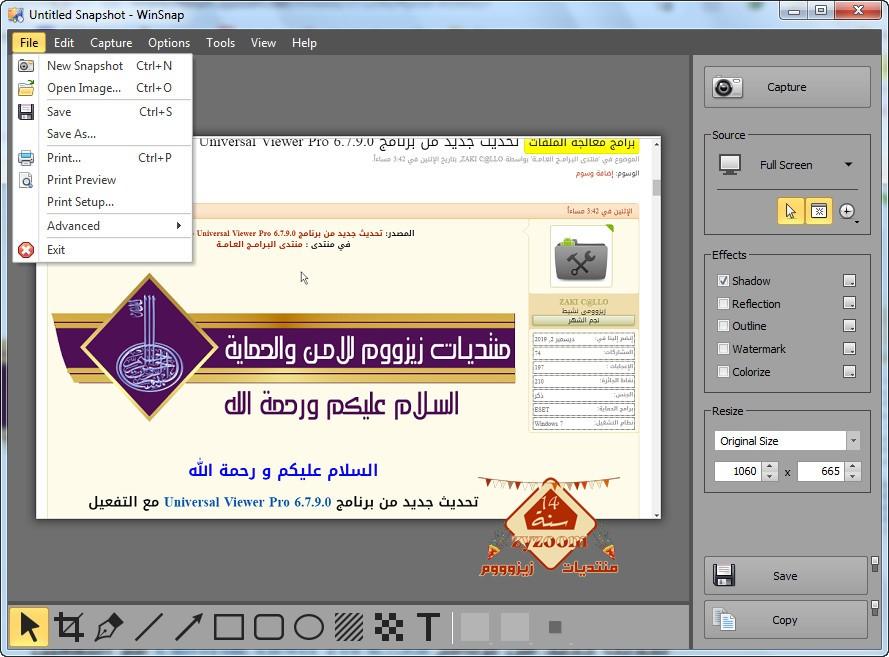The width and height of the screenshot is (889, 657).
Task: Click the snapshot preview vertical scrollbar
Action: [657, 329]
